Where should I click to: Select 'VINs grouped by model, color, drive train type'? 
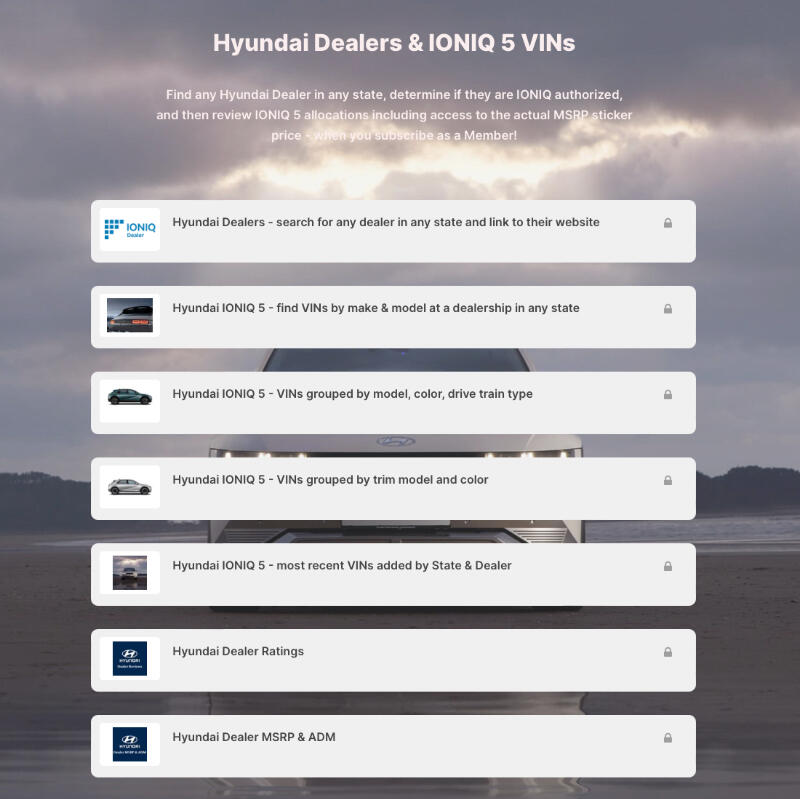coord(352,394)
